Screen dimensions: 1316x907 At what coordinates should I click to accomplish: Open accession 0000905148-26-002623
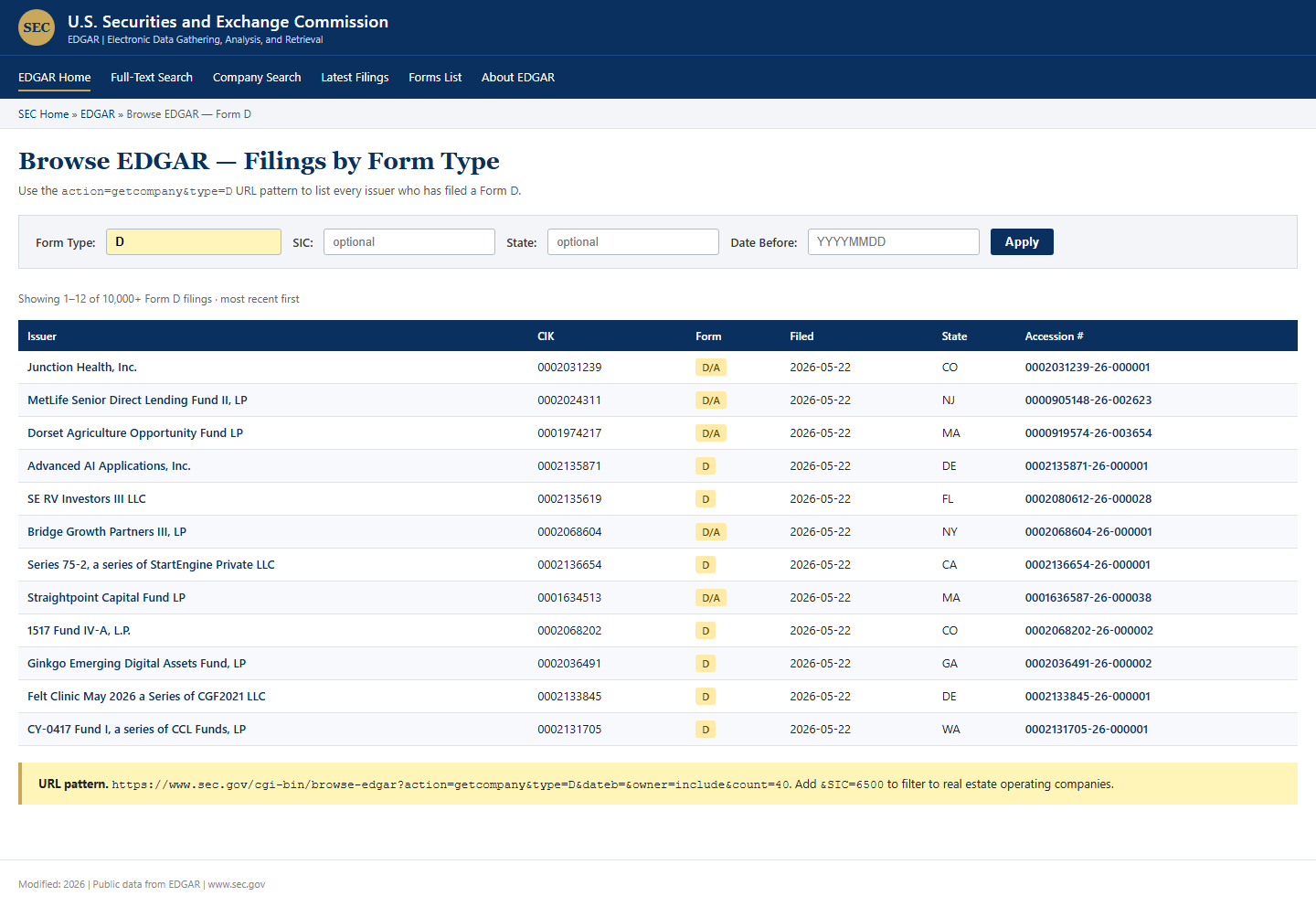point(1088,400)
